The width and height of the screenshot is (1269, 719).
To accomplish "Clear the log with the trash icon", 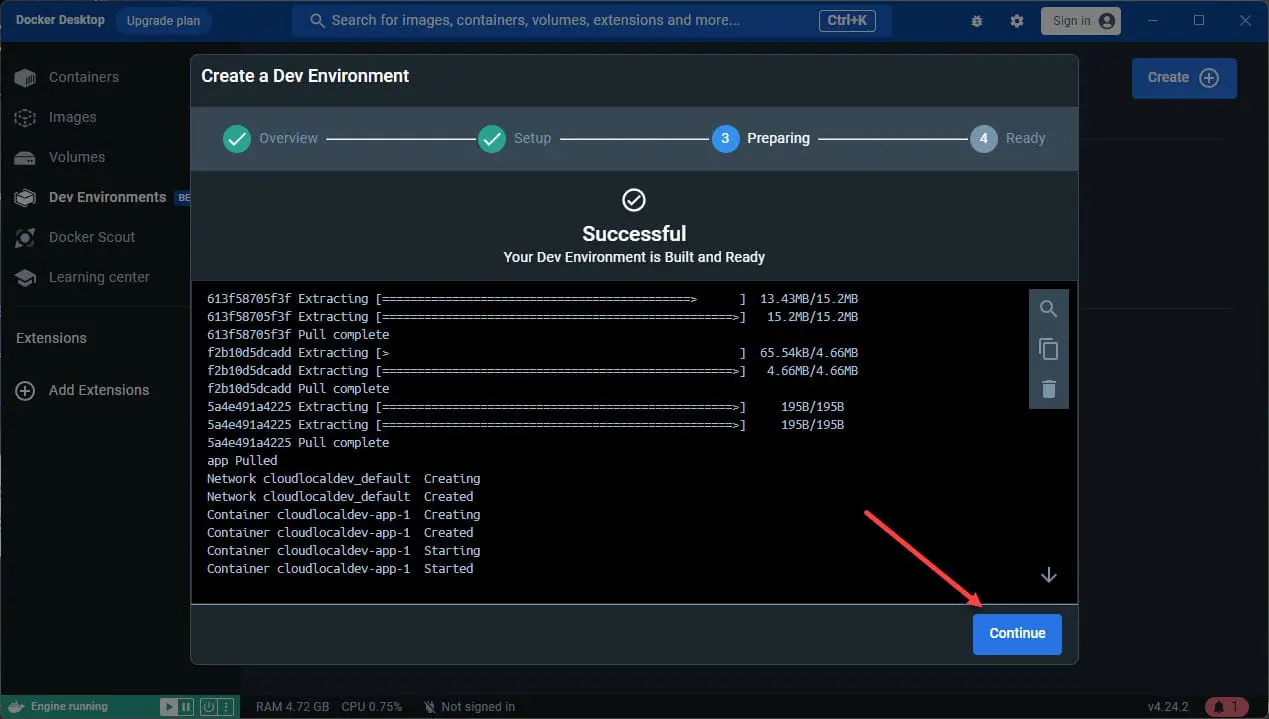I will (x=1048, y=389).
